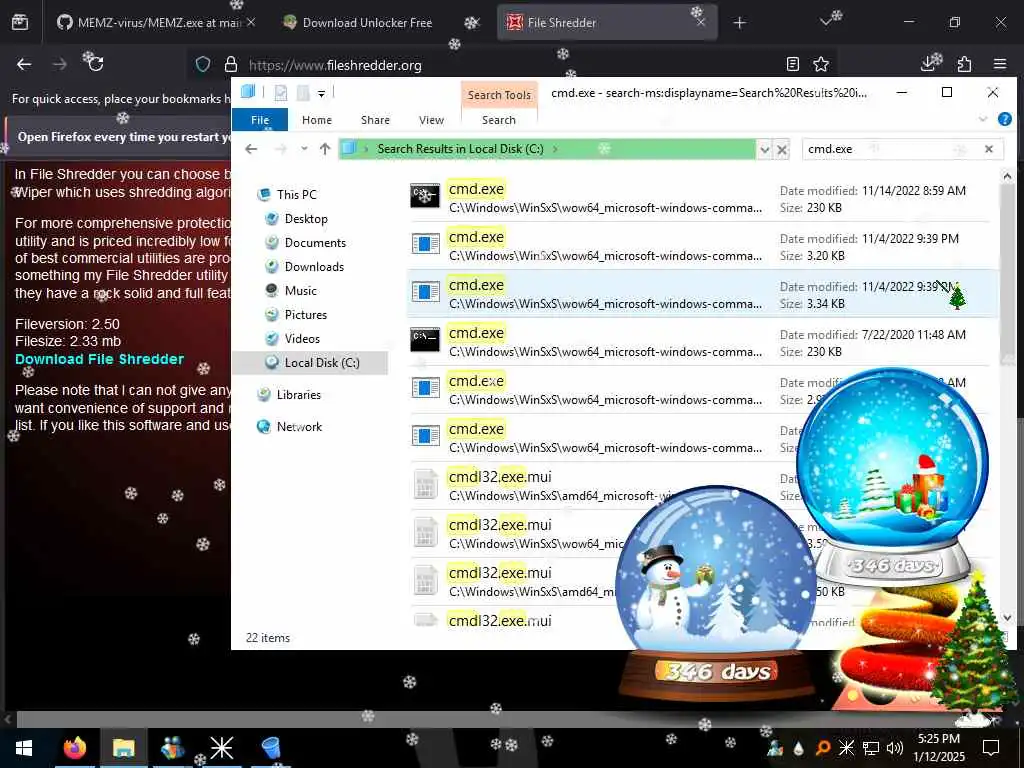Click the results vertical scrollbar thumb
The height and width of the screenshot is (768, 1024).
1007,274
